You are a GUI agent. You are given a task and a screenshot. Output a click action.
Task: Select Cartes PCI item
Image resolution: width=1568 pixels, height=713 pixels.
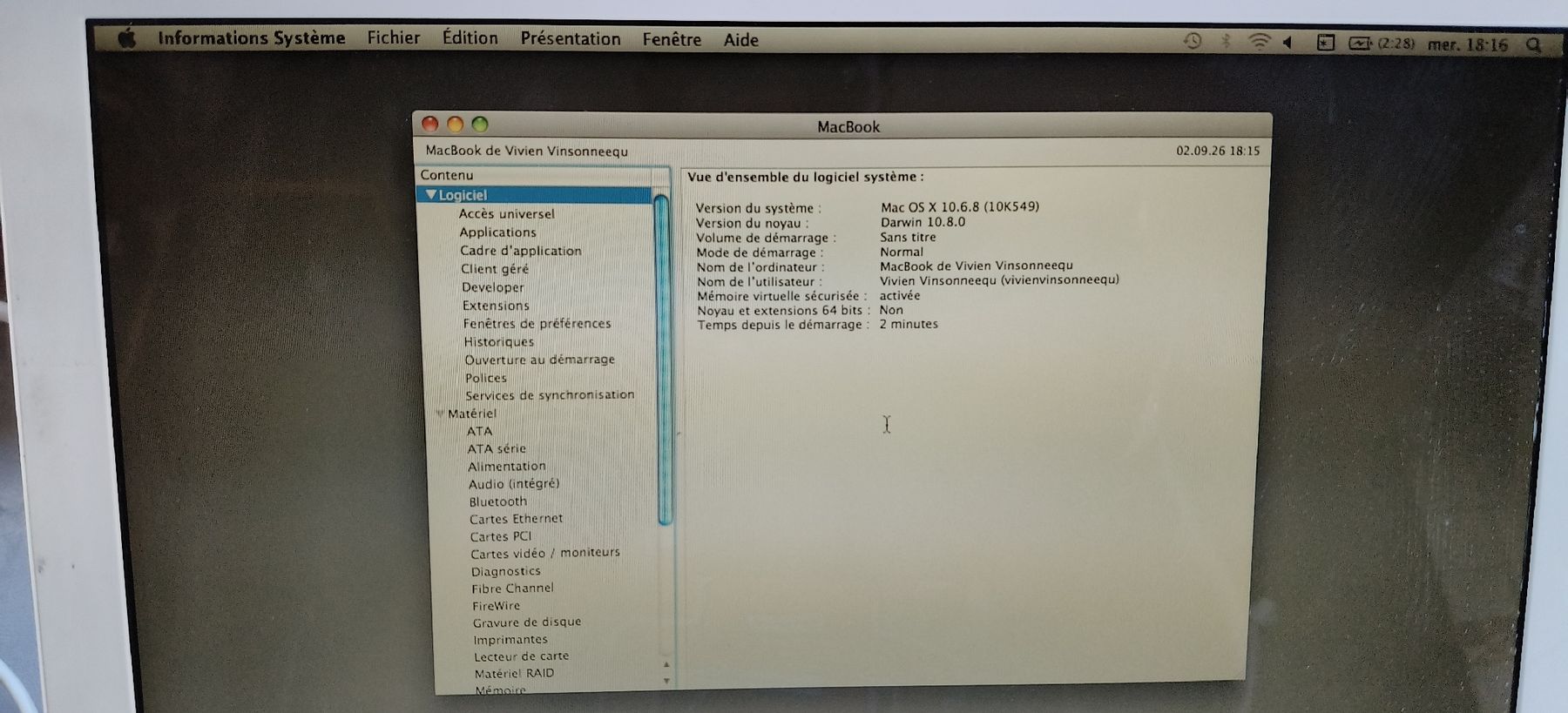coord(501,536)
